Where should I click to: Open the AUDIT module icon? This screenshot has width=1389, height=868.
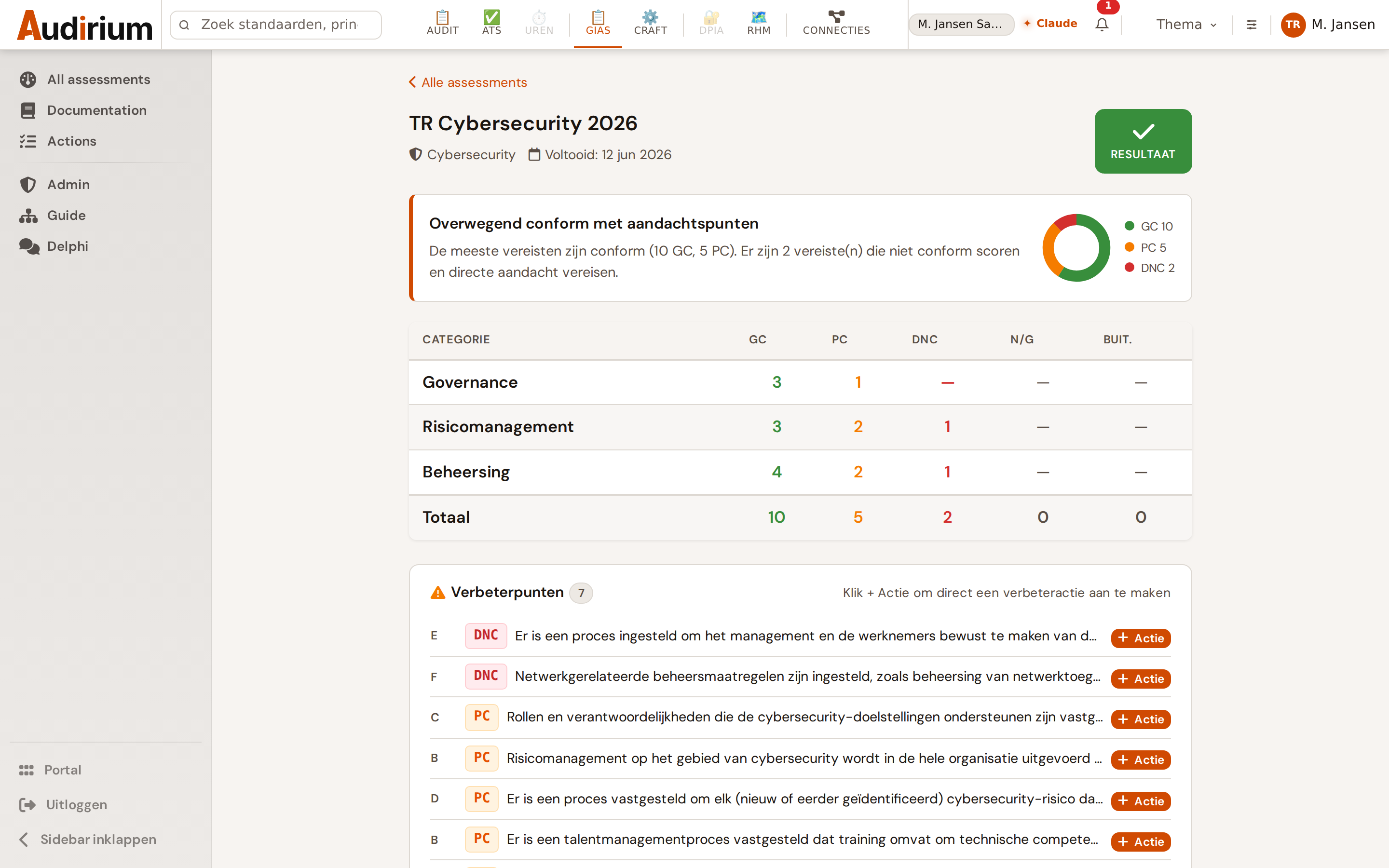click(x=443, y=24)
